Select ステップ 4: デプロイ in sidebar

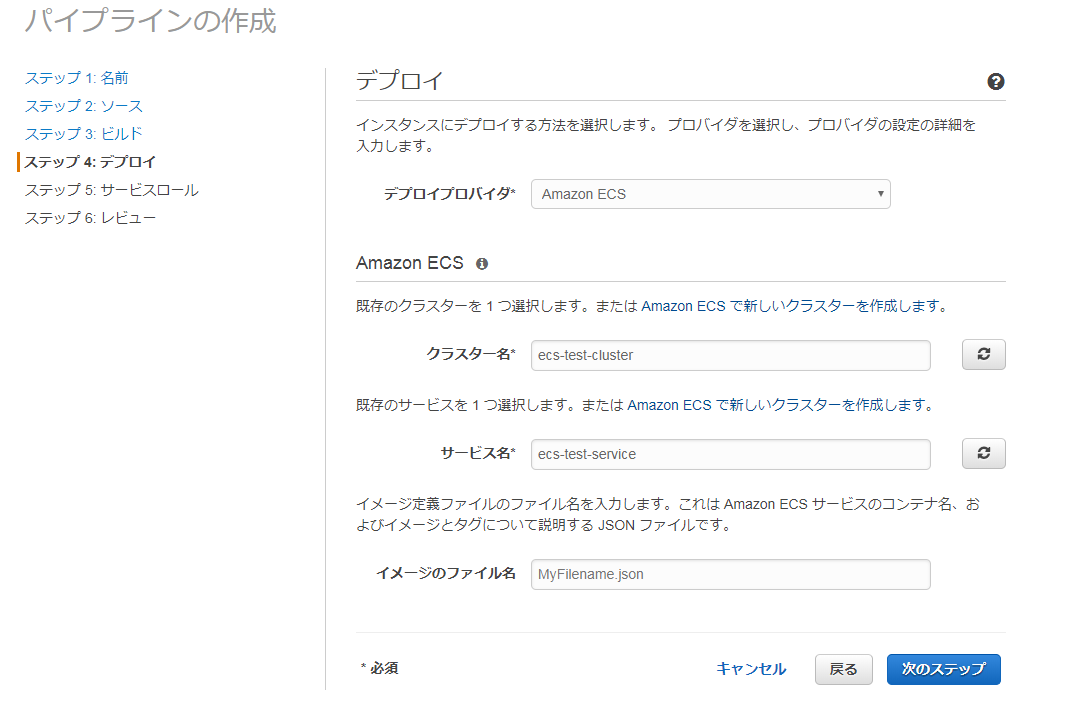[90, 162]
